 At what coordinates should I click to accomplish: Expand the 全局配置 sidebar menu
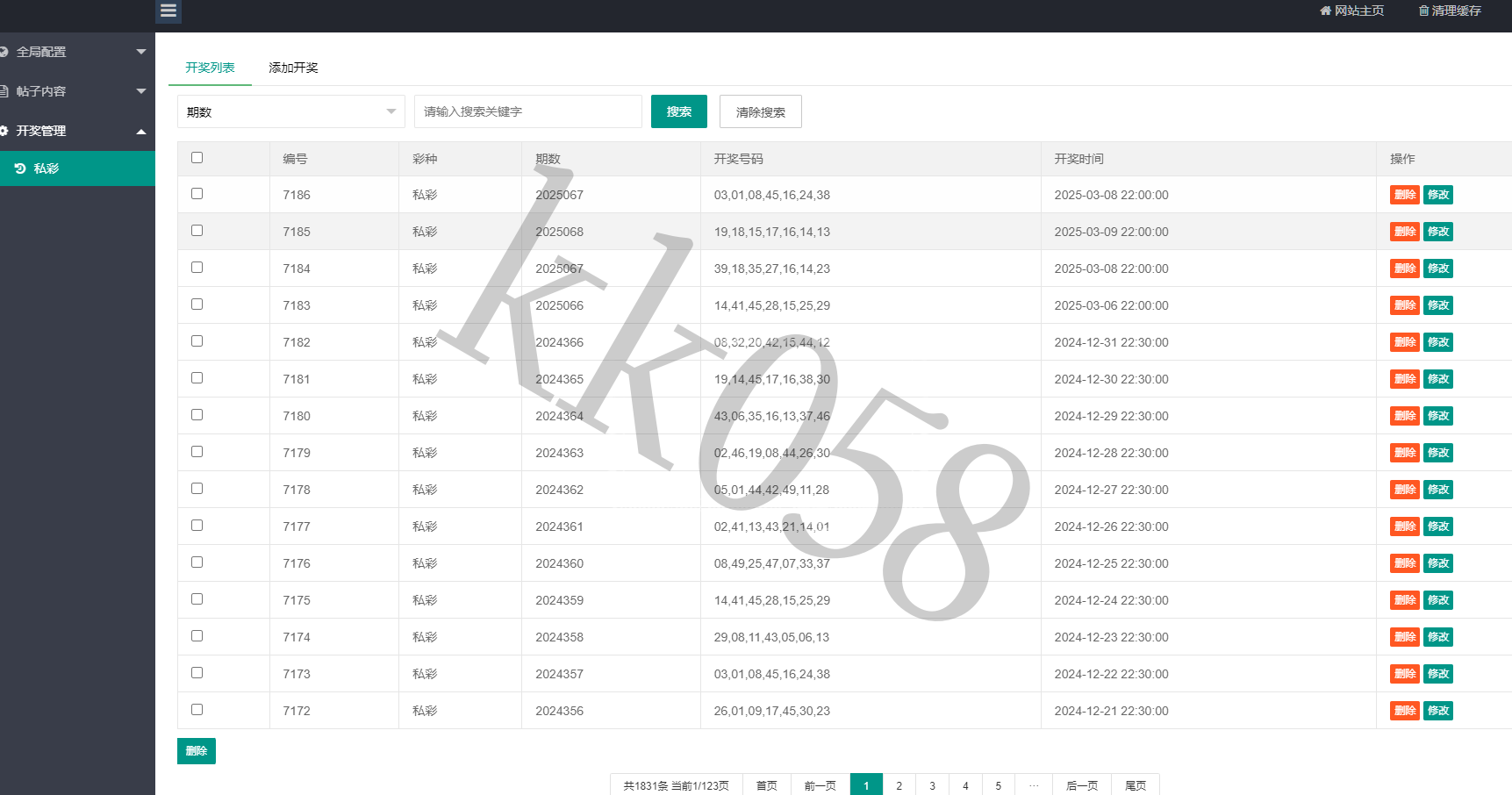point(77,52)
